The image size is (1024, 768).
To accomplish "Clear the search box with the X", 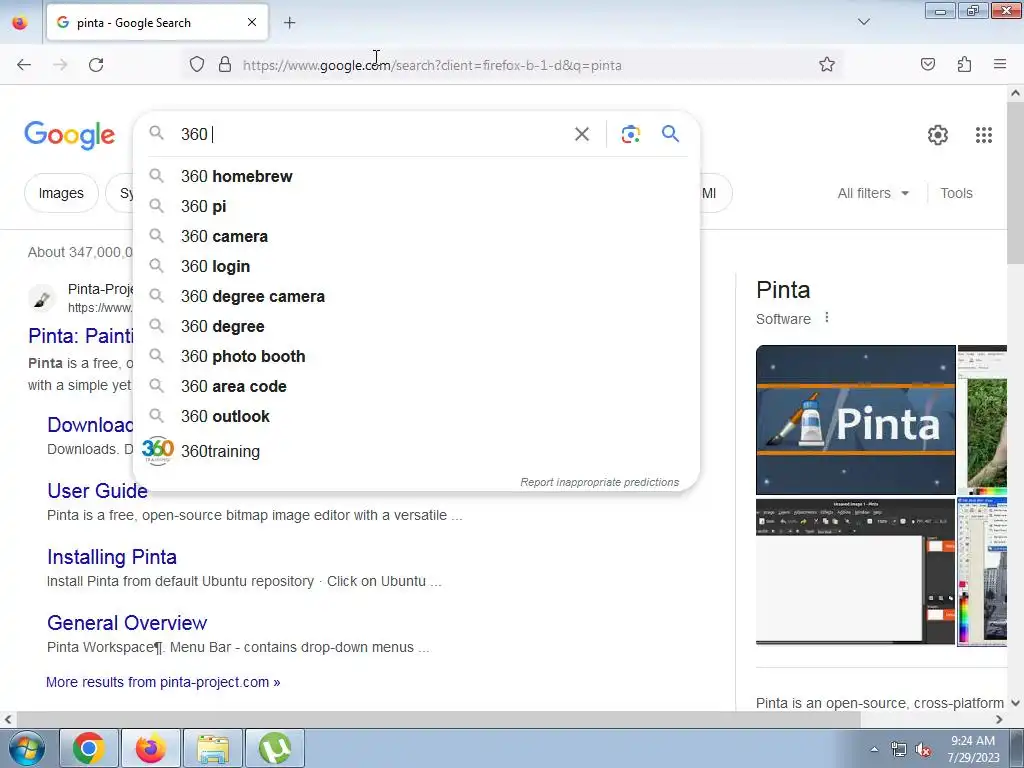I will [x=581, y=134].
